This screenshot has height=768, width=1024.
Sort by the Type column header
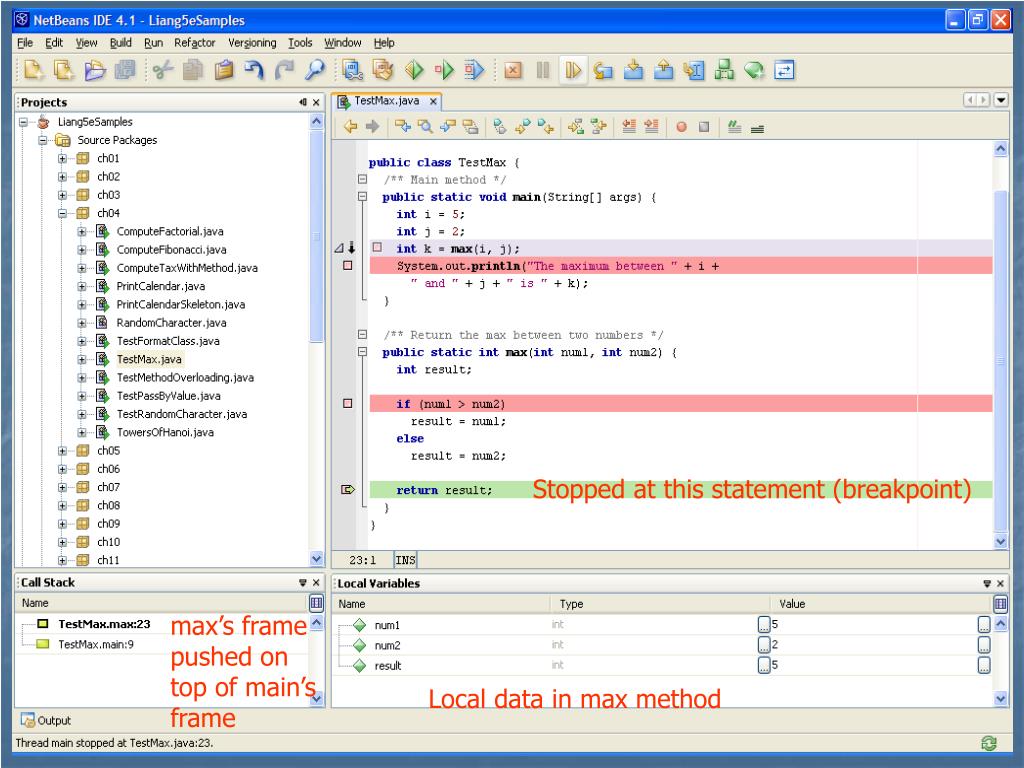pos(661,604)
